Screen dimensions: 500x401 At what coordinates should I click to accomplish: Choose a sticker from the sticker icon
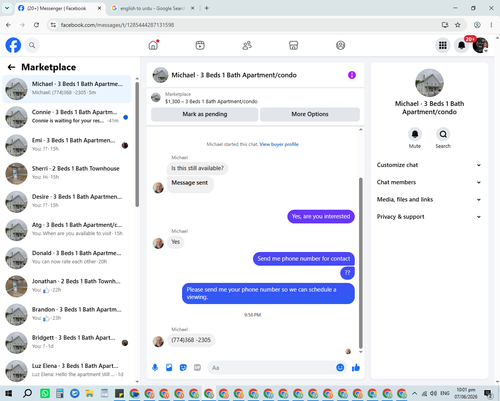pos(183,368)
